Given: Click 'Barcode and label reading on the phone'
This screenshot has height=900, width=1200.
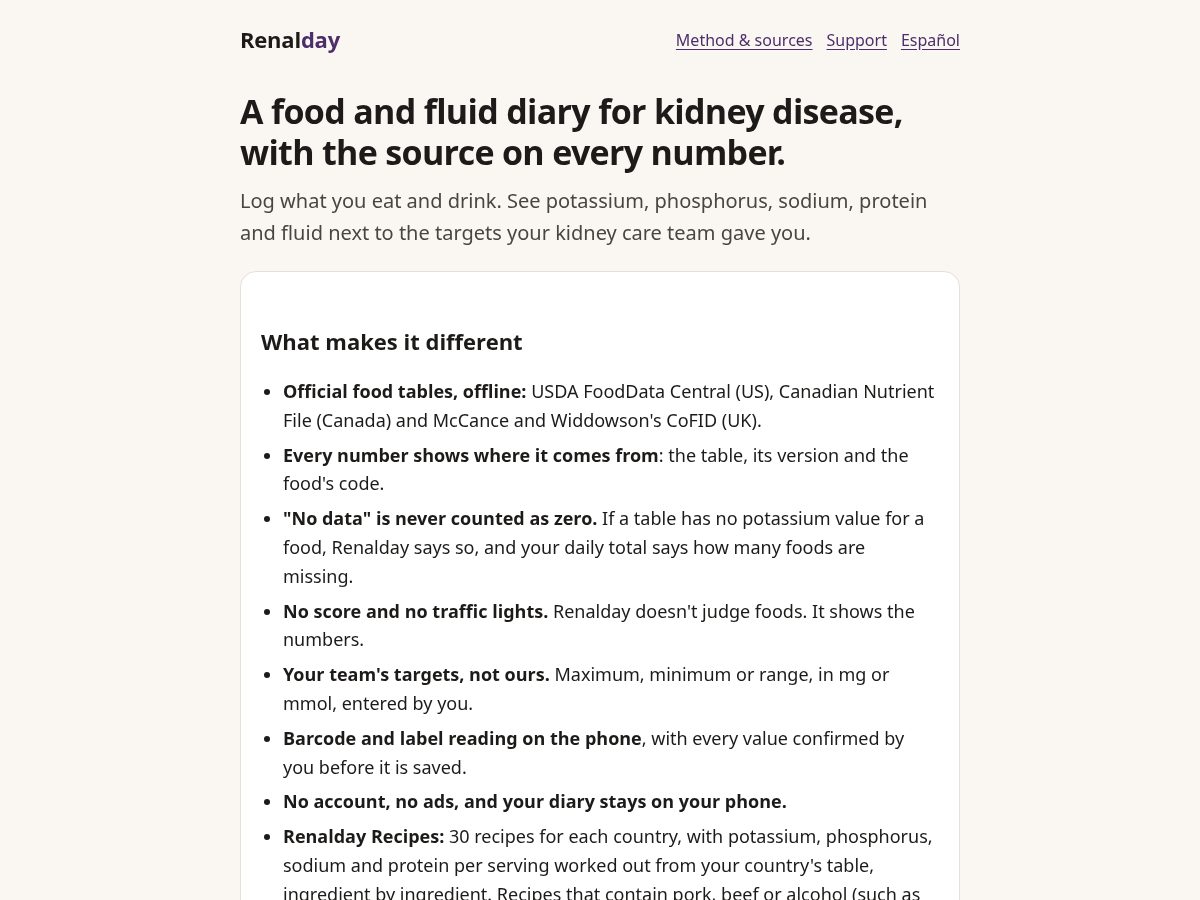Looking at the screenshot, I should [x=462, y=739].
